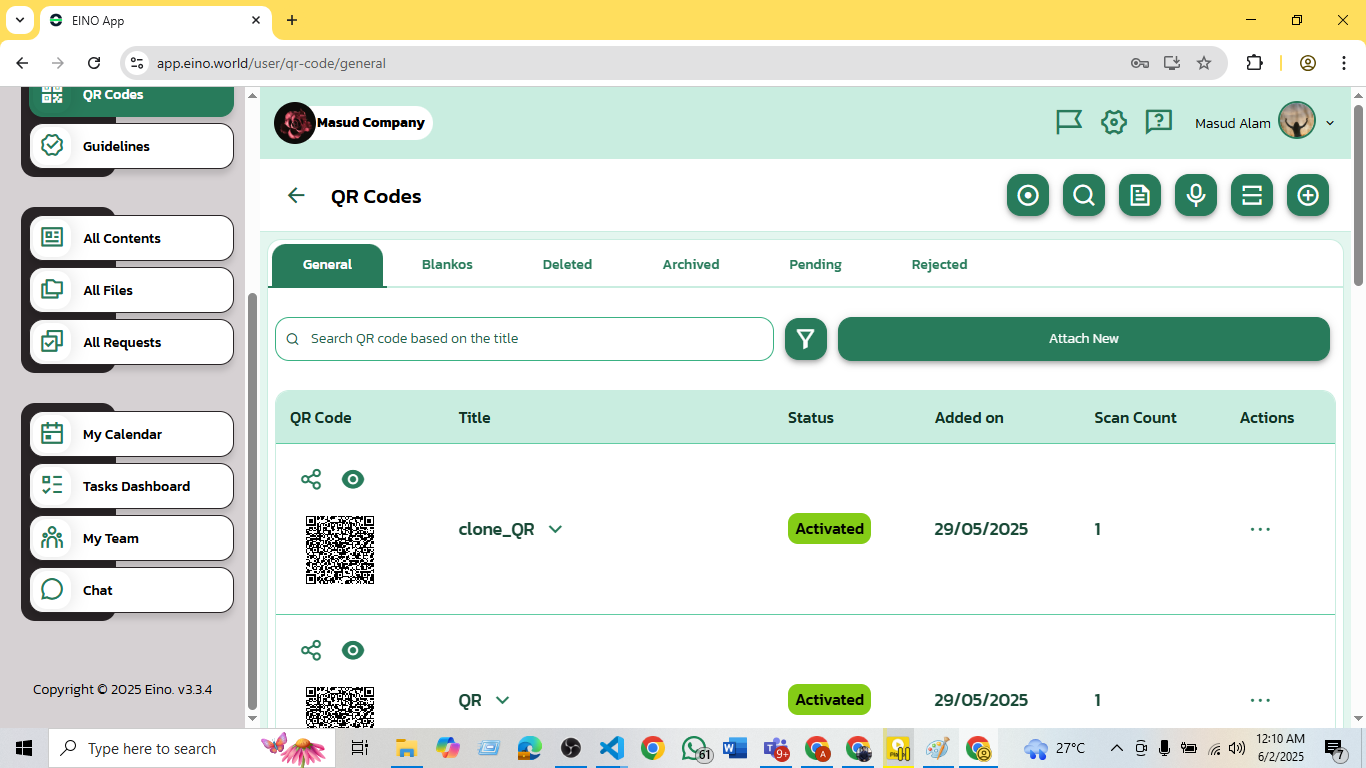The height and width of the screenshot is (768, 1366).
Task: Open All Contents in the sidebar
Action: (131, 238)
